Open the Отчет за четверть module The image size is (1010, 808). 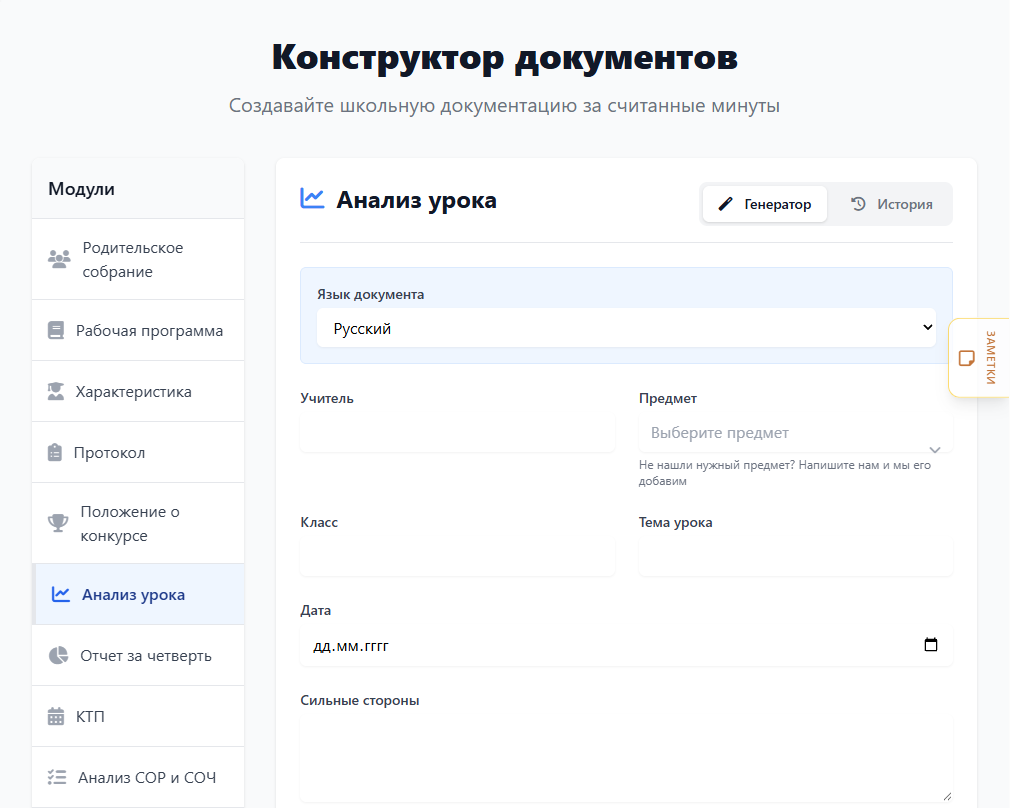(138, 655)
